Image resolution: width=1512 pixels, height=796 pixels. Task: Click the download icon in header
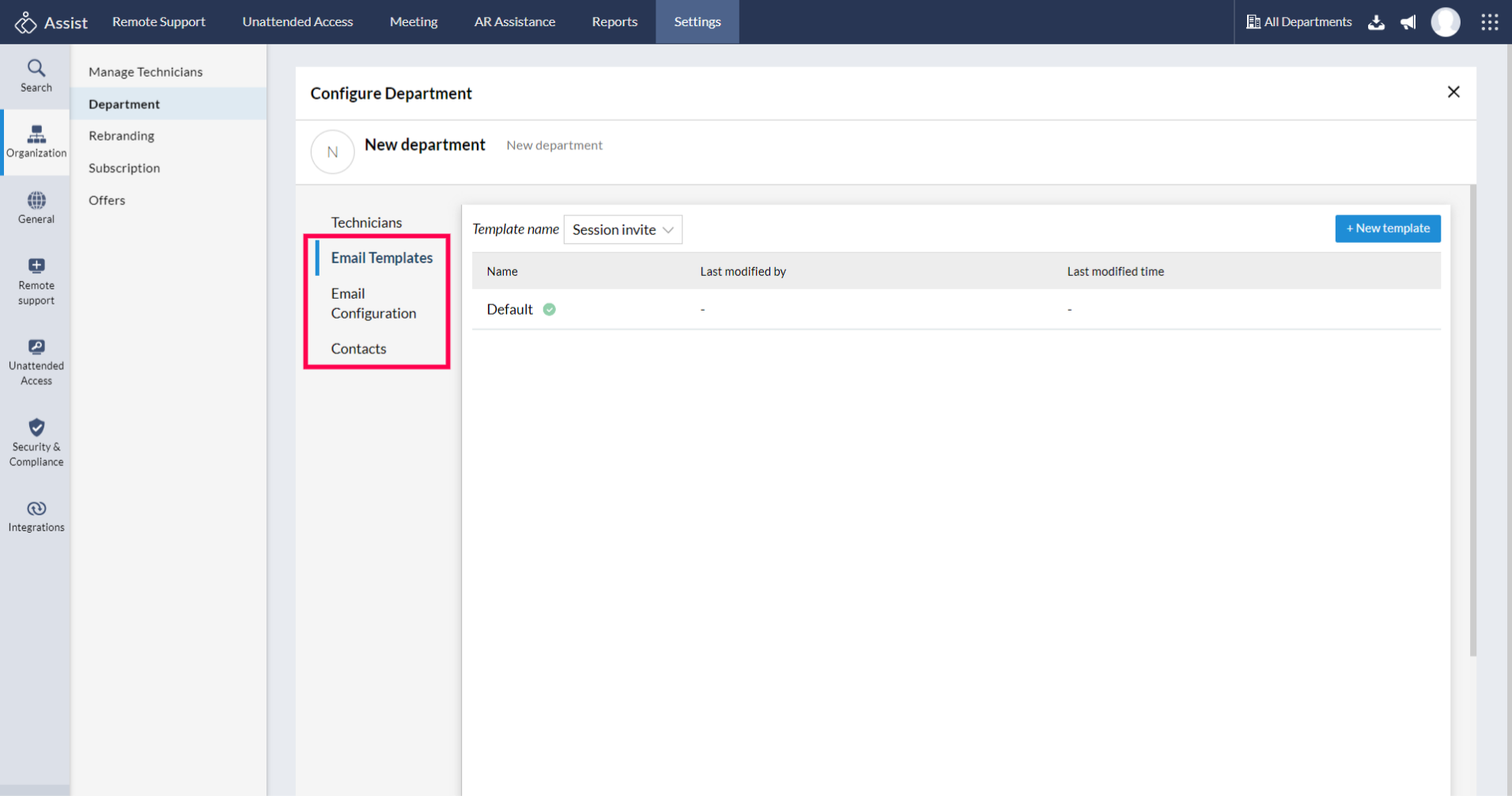coord(1376,22)
